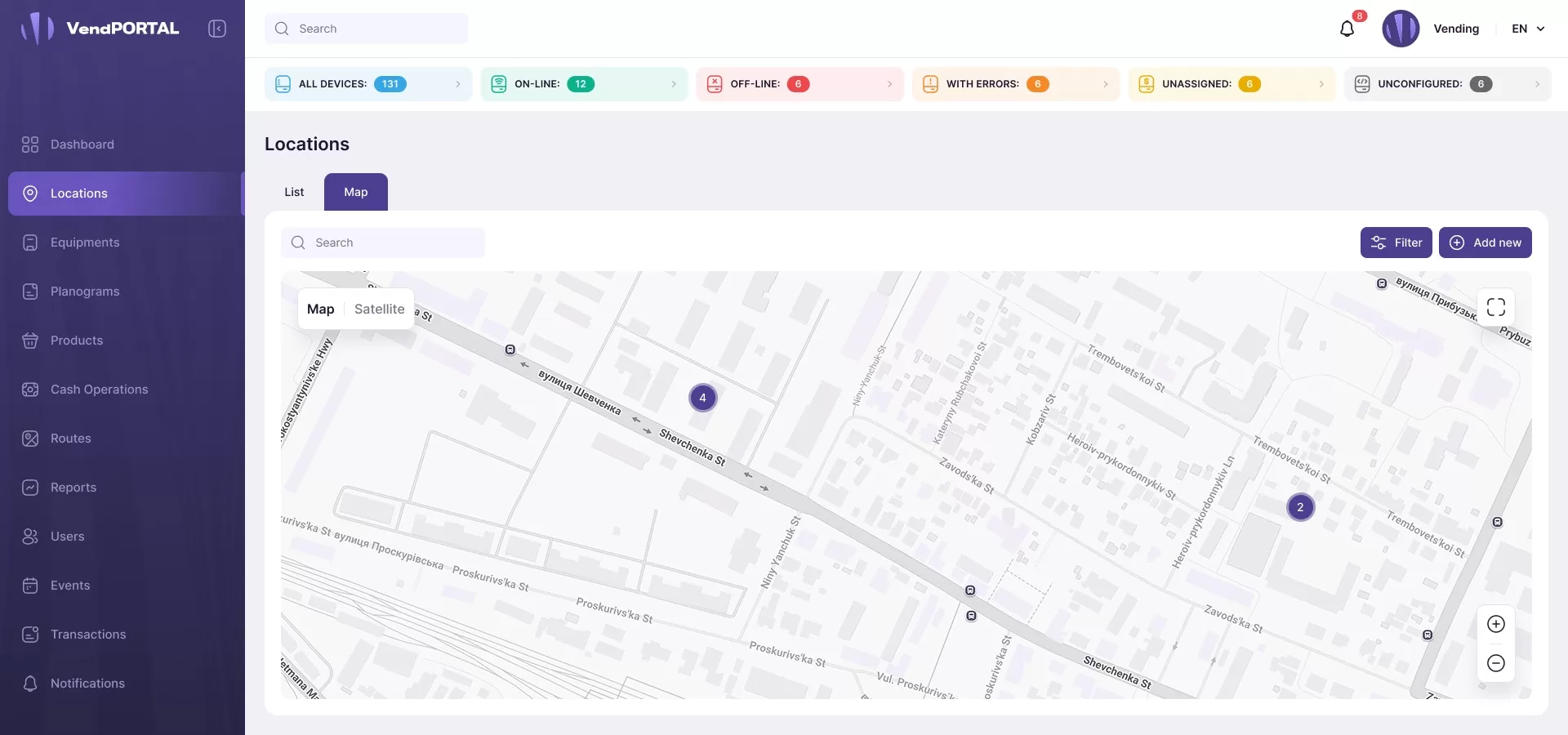Expand the With Errors devices card

point(1014,84)
